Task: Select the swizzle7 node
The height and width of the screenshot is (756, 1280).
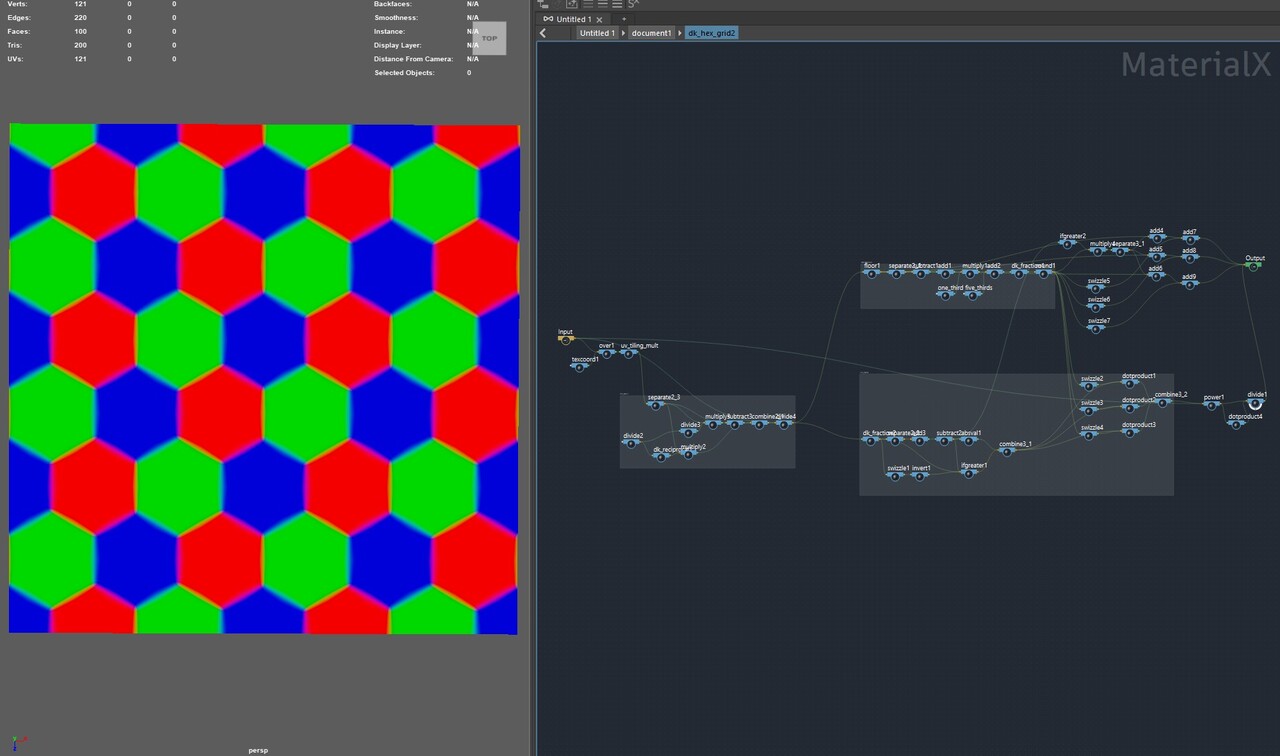Action: 1096,328
